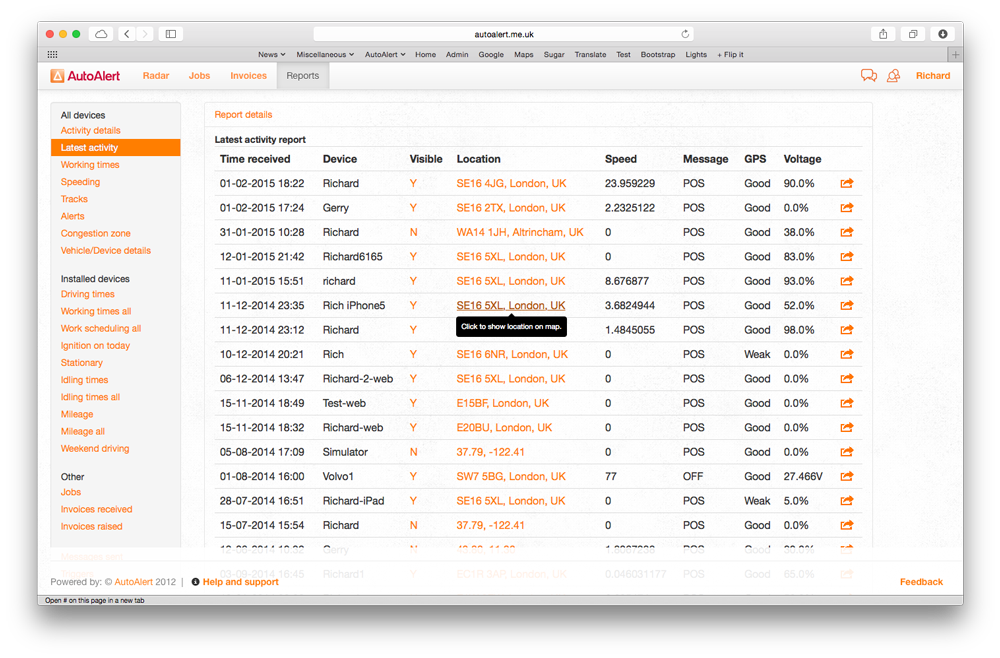Click share icon in the Test-web row
This screenshot has height=658, width=1000.
846,403
